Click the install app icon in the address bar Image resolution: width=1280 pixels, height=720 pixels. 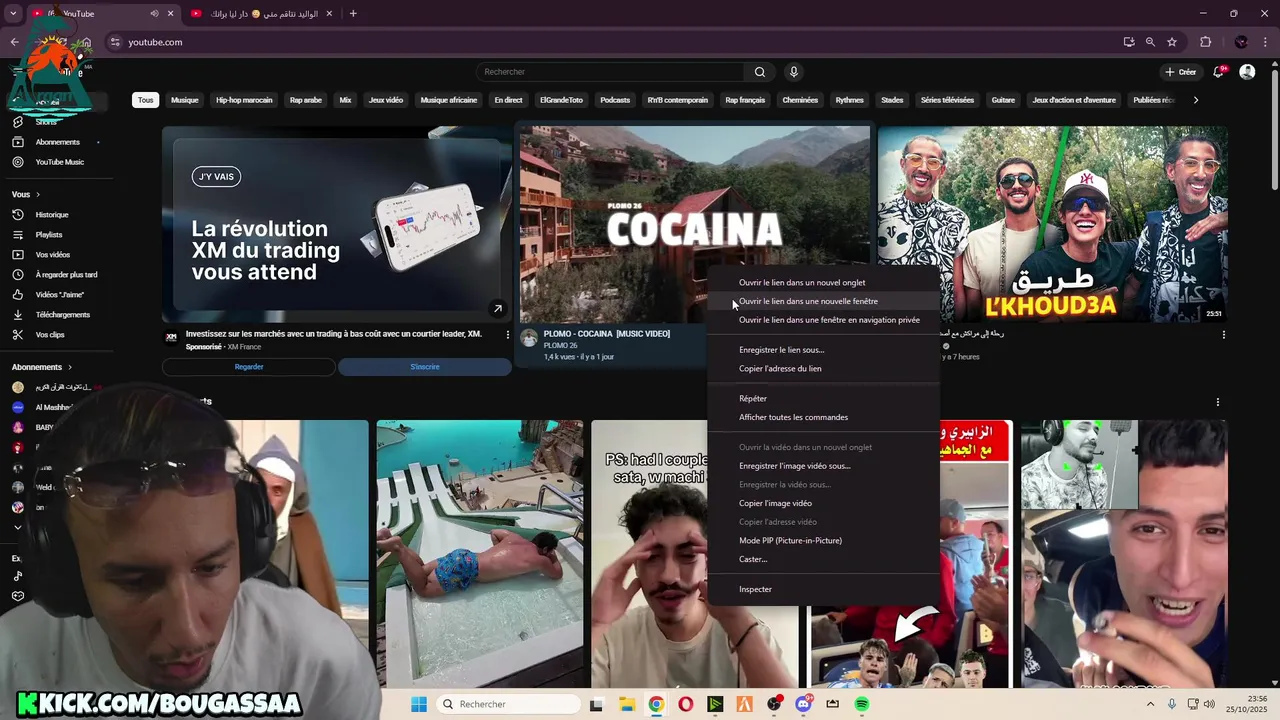(x=1129, y=42)
